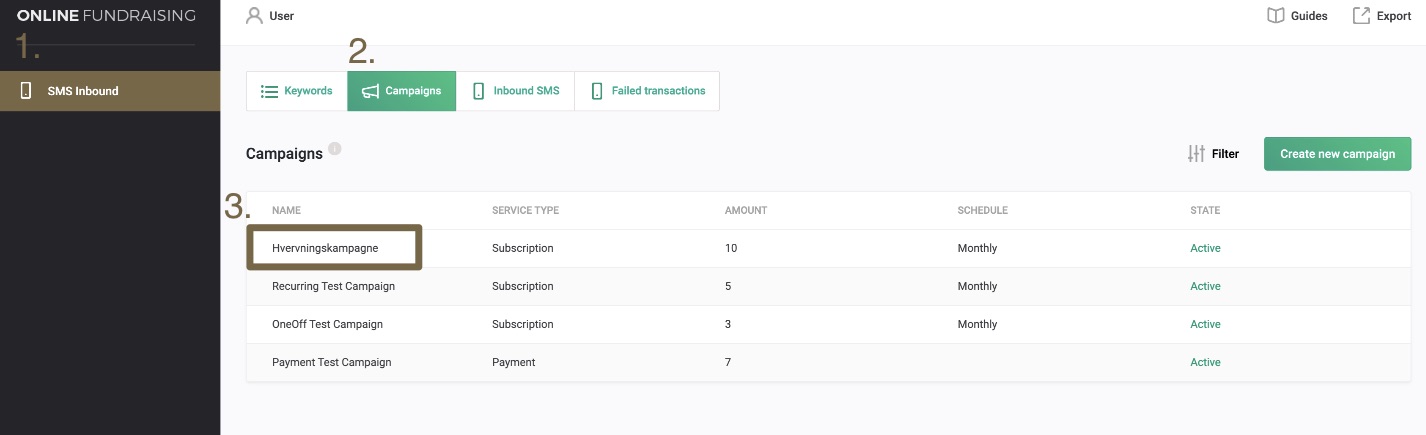1426x435 pixels.
Task: Click Payment service type cell
Action: [514, 362]
